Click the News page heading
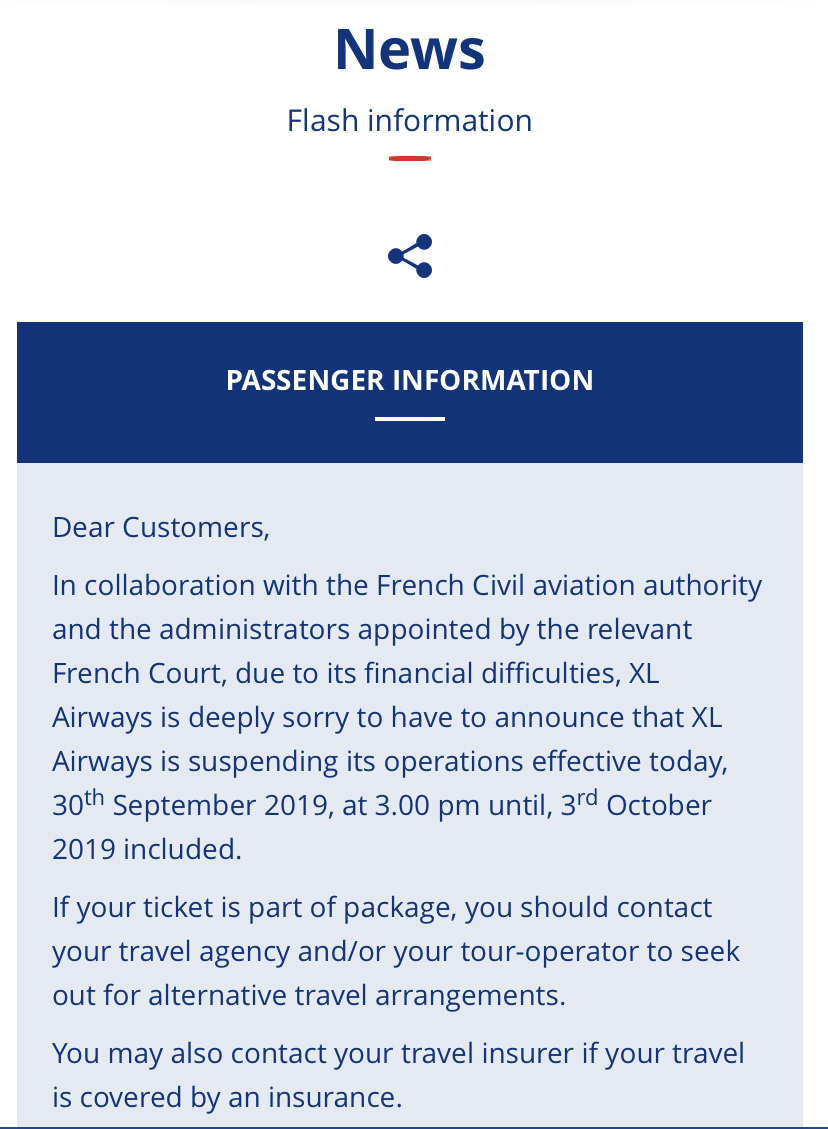 pyautogui.click(x=410, y=50)
